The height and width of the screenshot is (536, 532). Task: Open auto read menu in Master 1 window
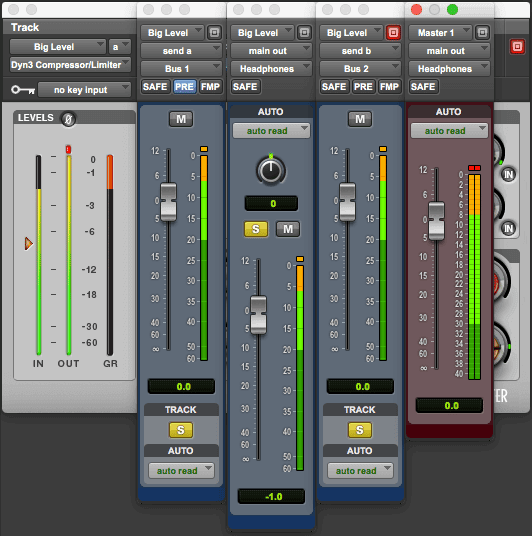click(x=449, y=131)
